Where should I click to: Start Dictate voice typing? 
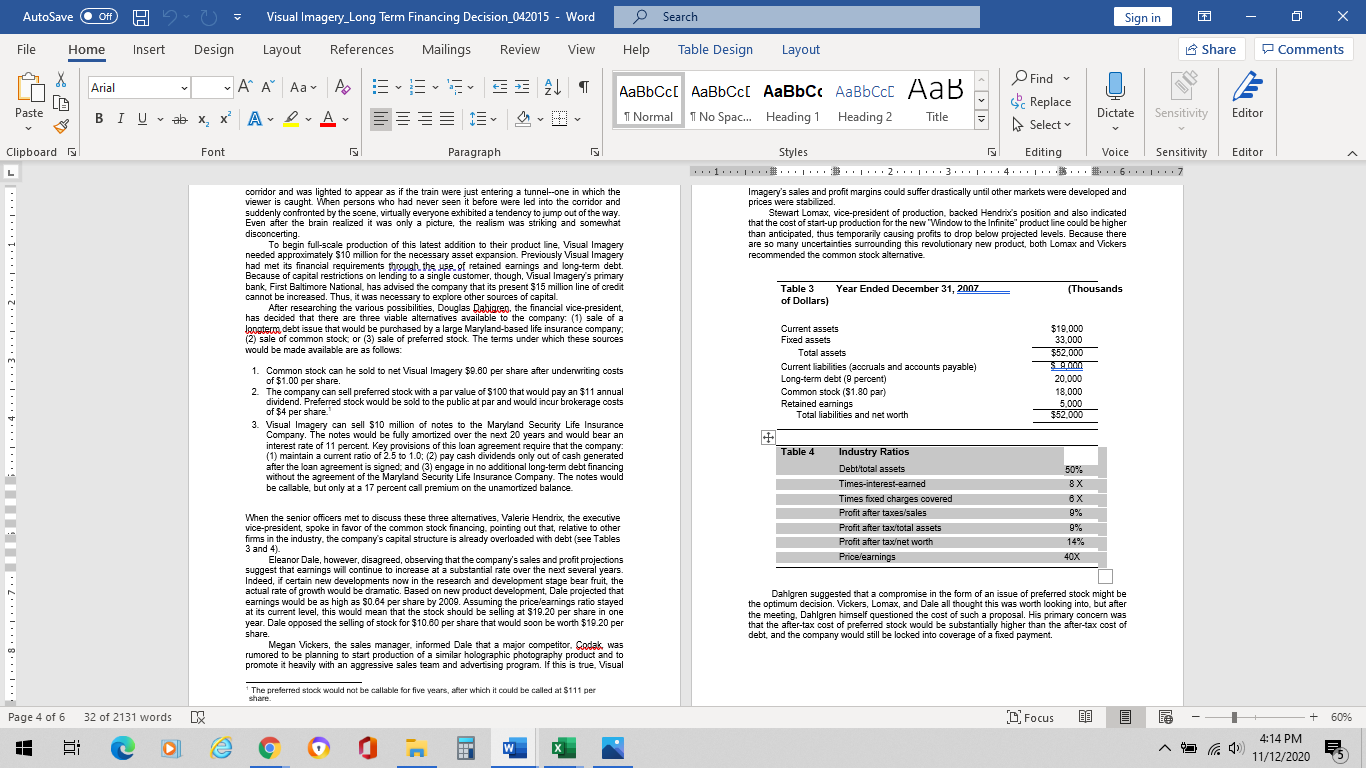1115,100
